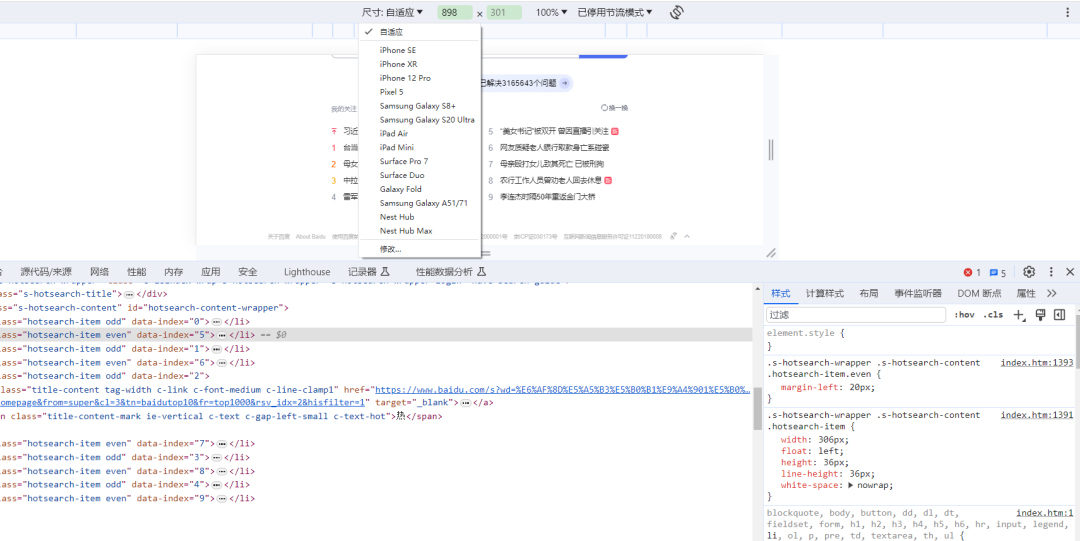
Task: Toggle the .cls class editor button
Action: [x=993, y=315]
